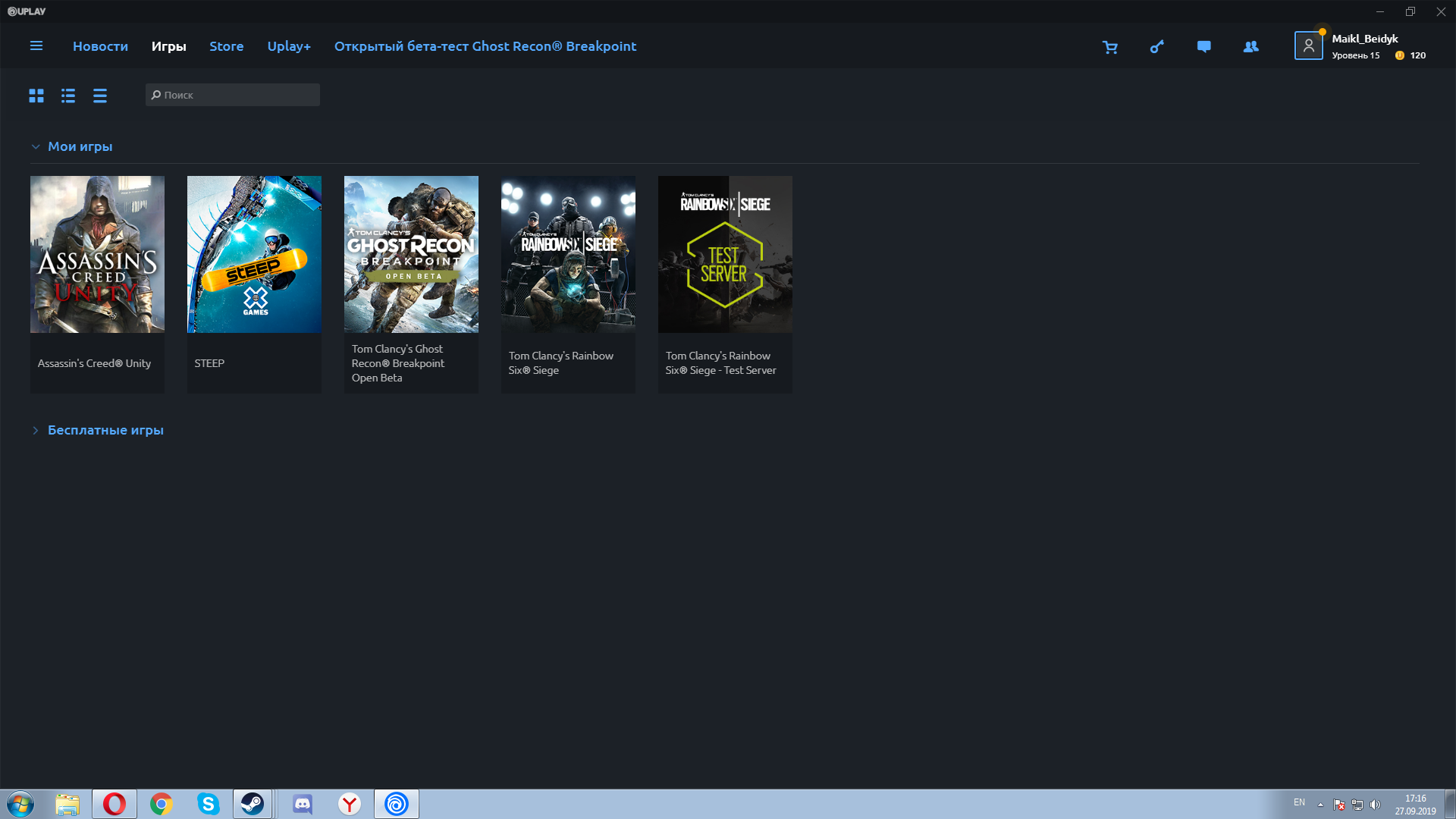
Task: Open the profile avatar icon
Action: 1308,46
